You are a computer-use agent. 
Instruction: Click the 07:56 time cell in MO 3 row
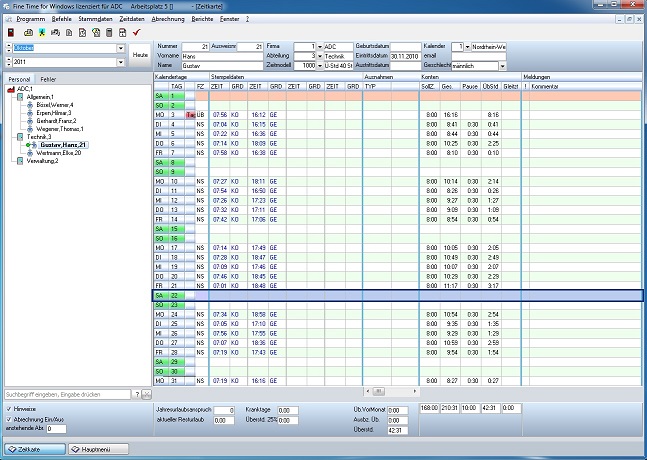click(220, 115)
